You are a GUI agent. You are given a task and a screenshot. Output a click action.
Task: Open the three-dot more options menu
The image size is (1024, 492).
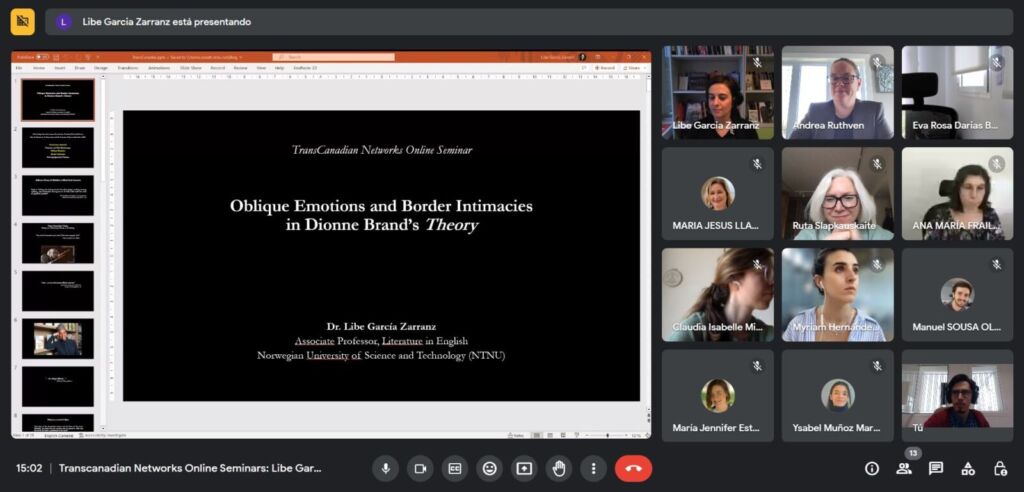pos(594,468)
